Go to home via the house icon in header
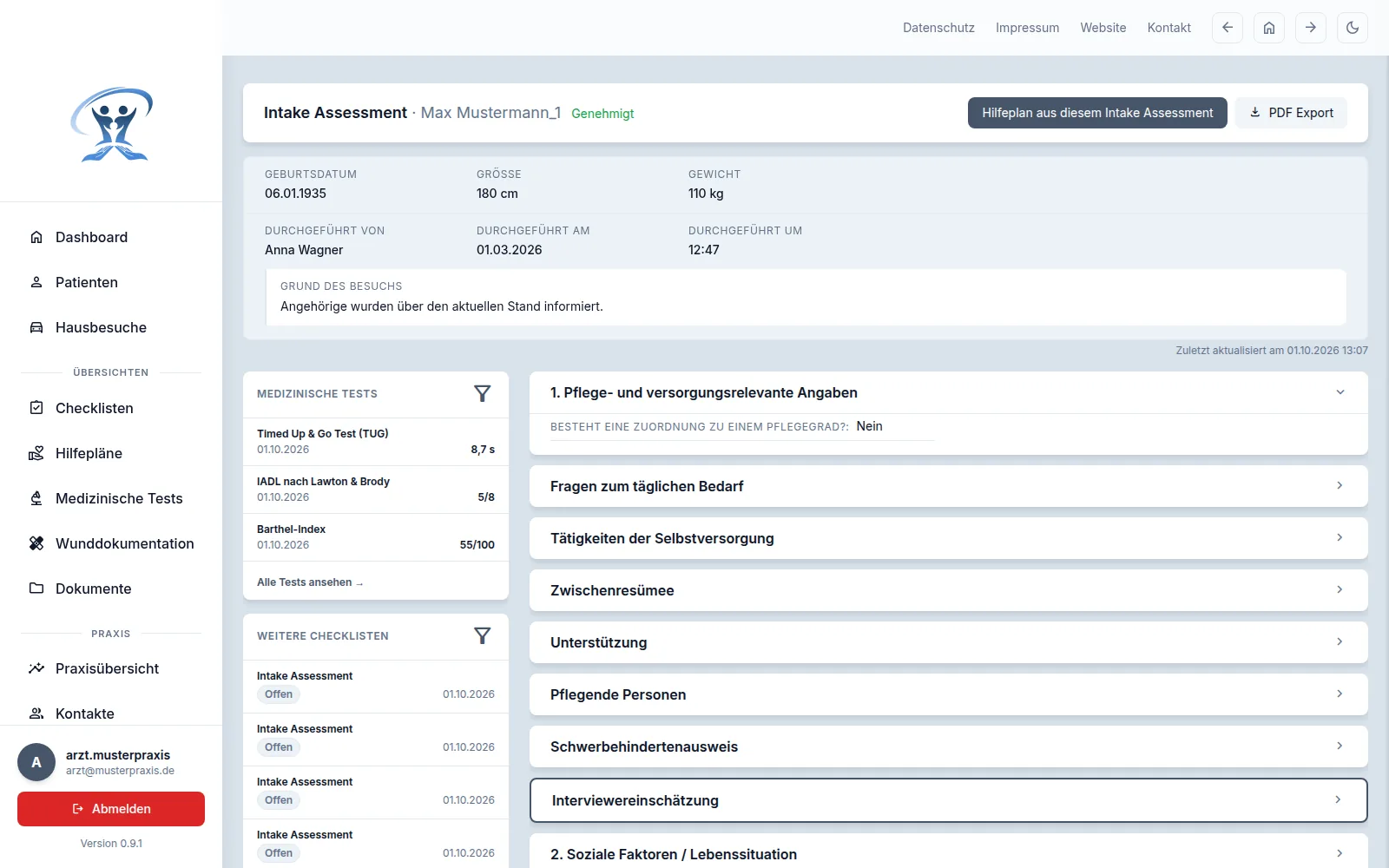The image size is (1389, 868). coord(1269,28)
